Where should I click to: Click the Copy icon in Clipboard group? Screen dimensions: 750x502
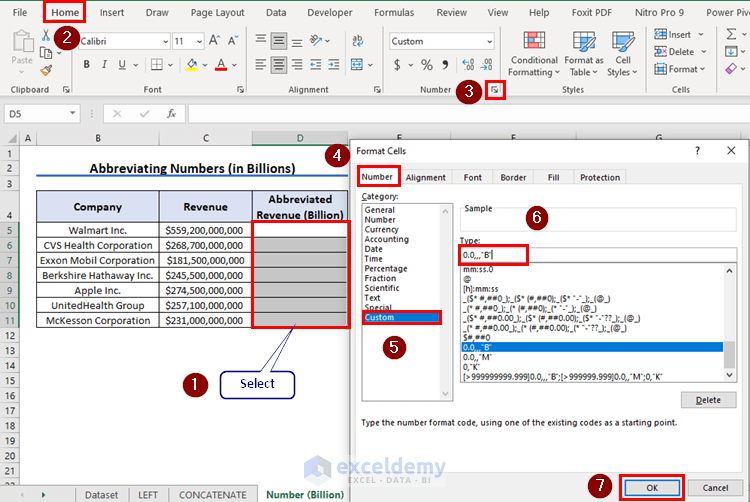(46, 53)
